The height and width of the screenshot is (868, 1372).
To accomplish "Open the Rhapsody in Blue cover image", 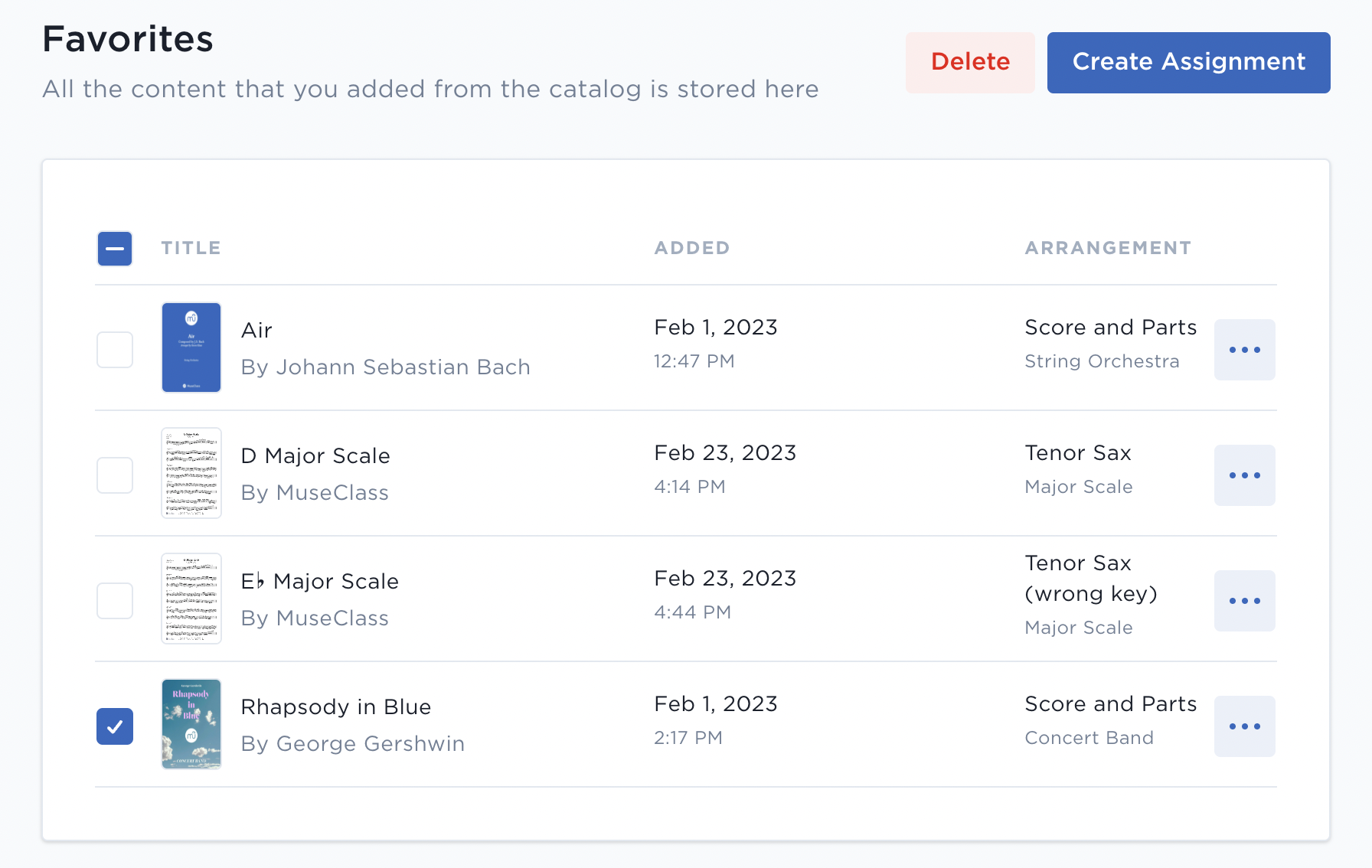I will tap(191, 724).
